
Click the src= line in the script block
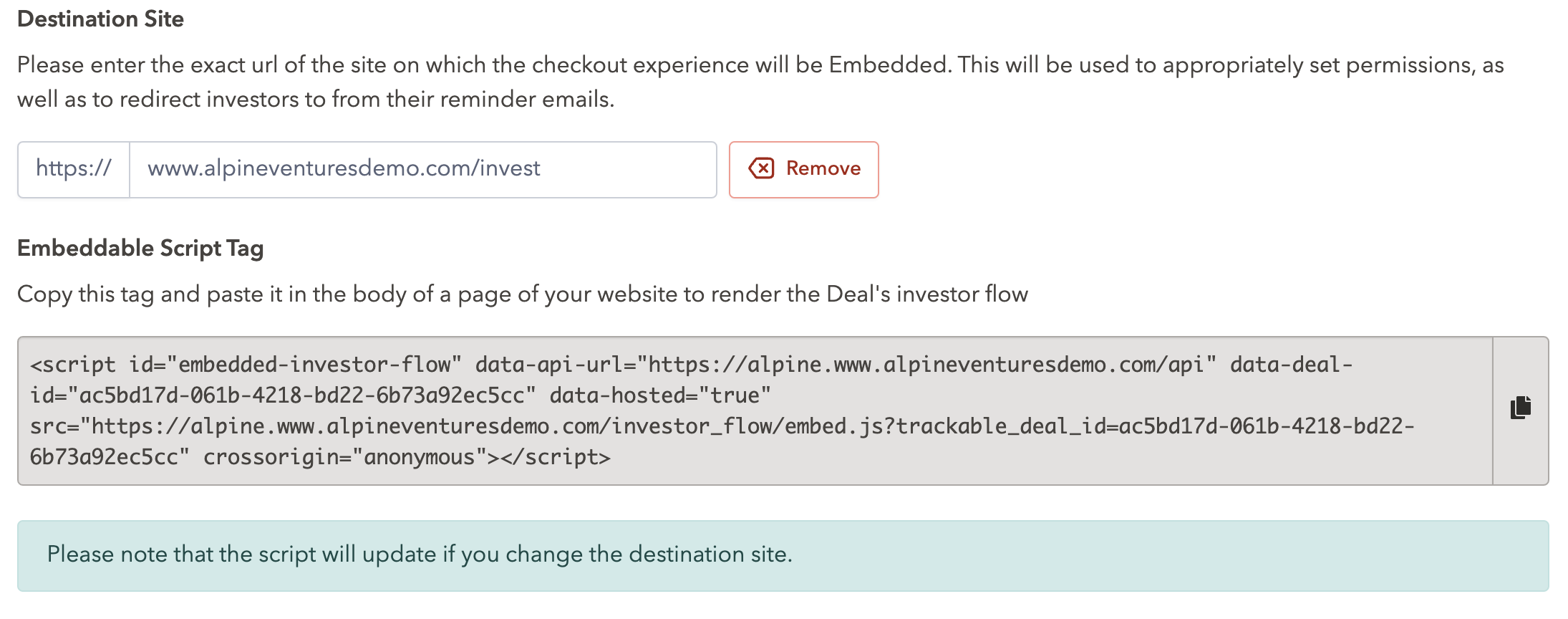pos(722,426)
